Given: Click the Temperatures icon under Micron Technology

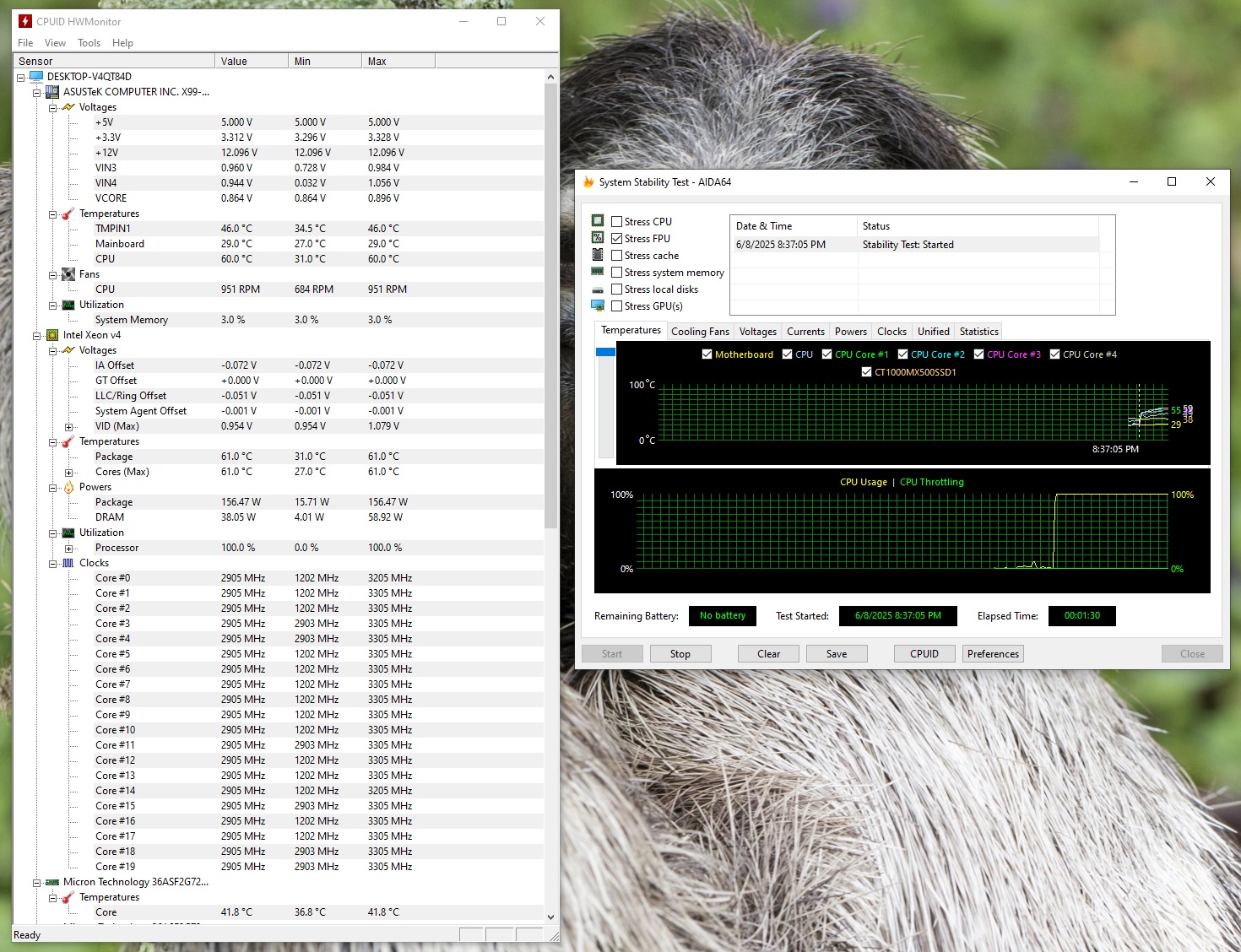Looking at the screenshot, I should pyautogui.click(x=68, y=897).
